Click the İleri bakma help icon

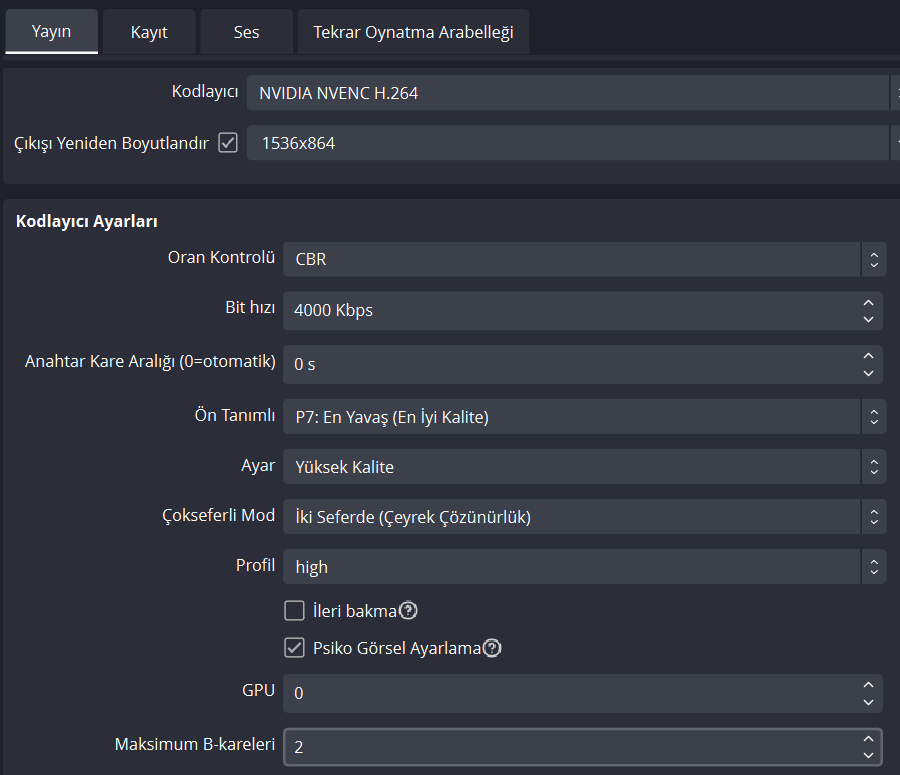[408, 611]
